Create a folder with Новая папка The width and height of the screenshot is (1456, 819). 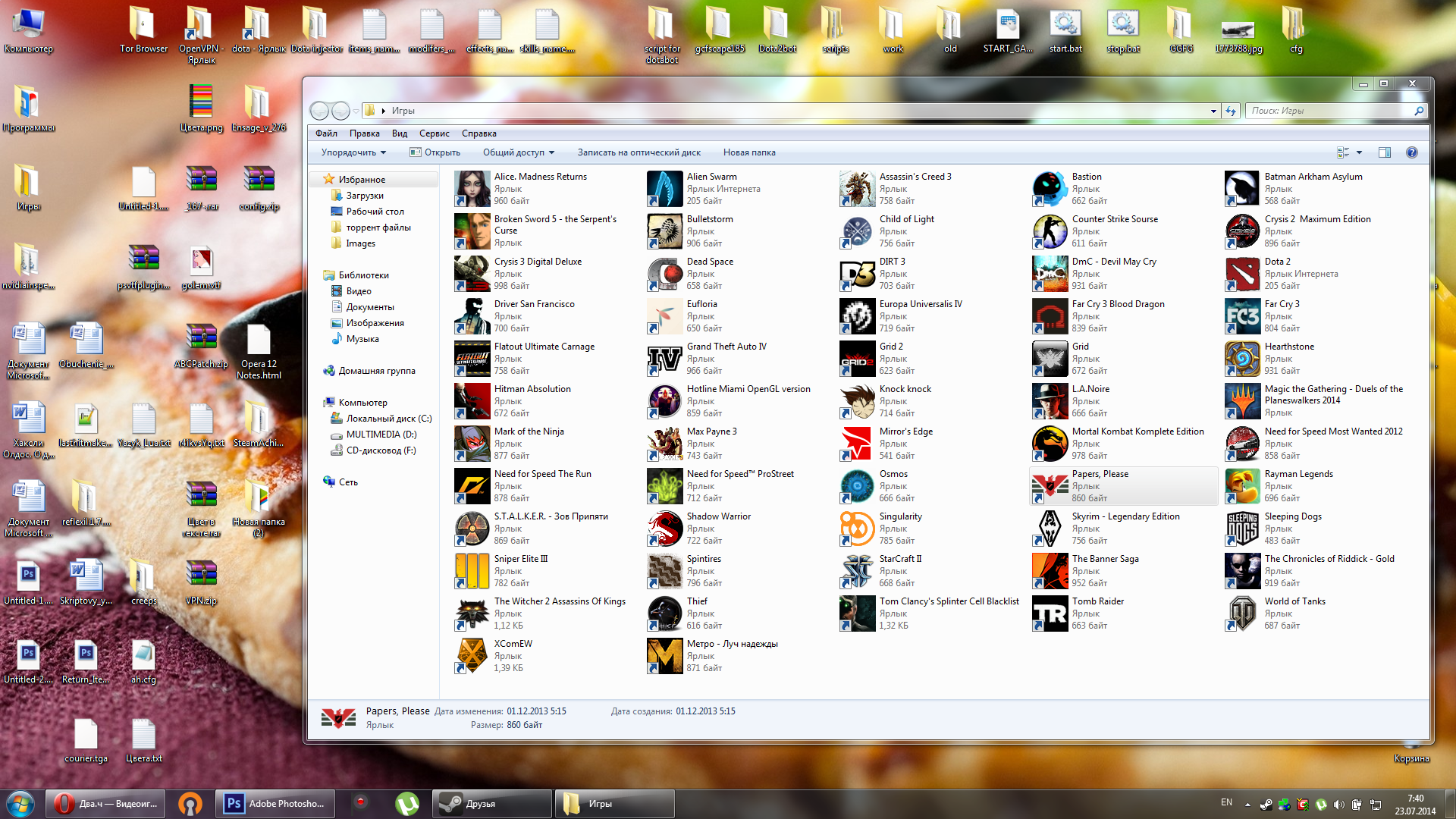pyautogui.click(x=749, y=152)
